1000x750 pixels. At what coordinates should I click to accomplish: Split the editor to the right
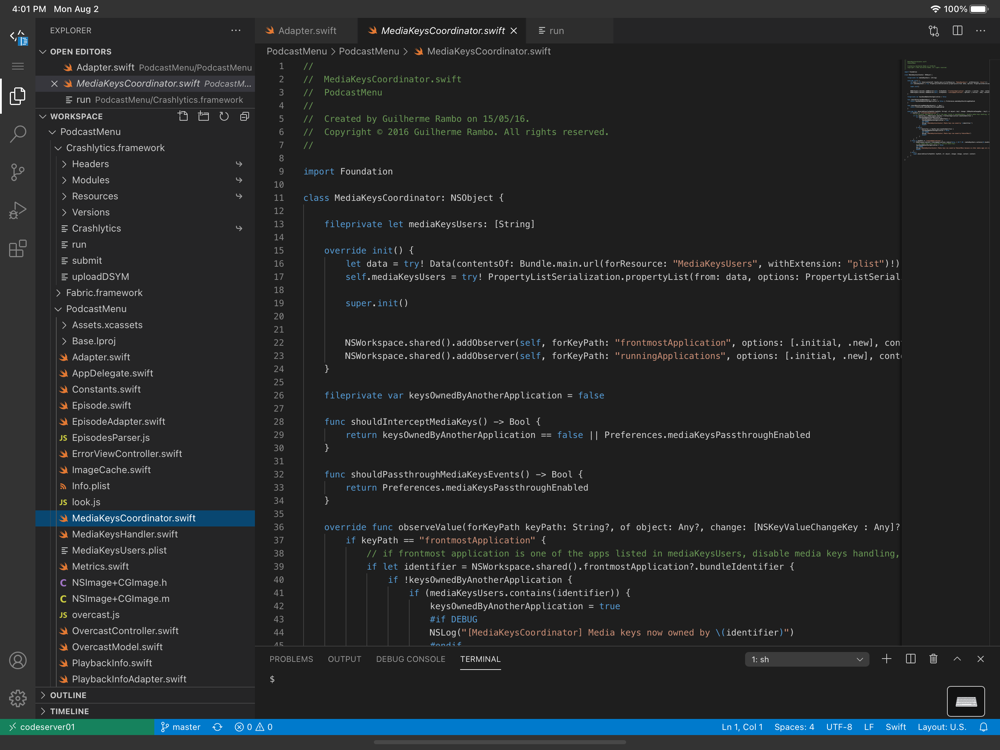coord(957,31)
